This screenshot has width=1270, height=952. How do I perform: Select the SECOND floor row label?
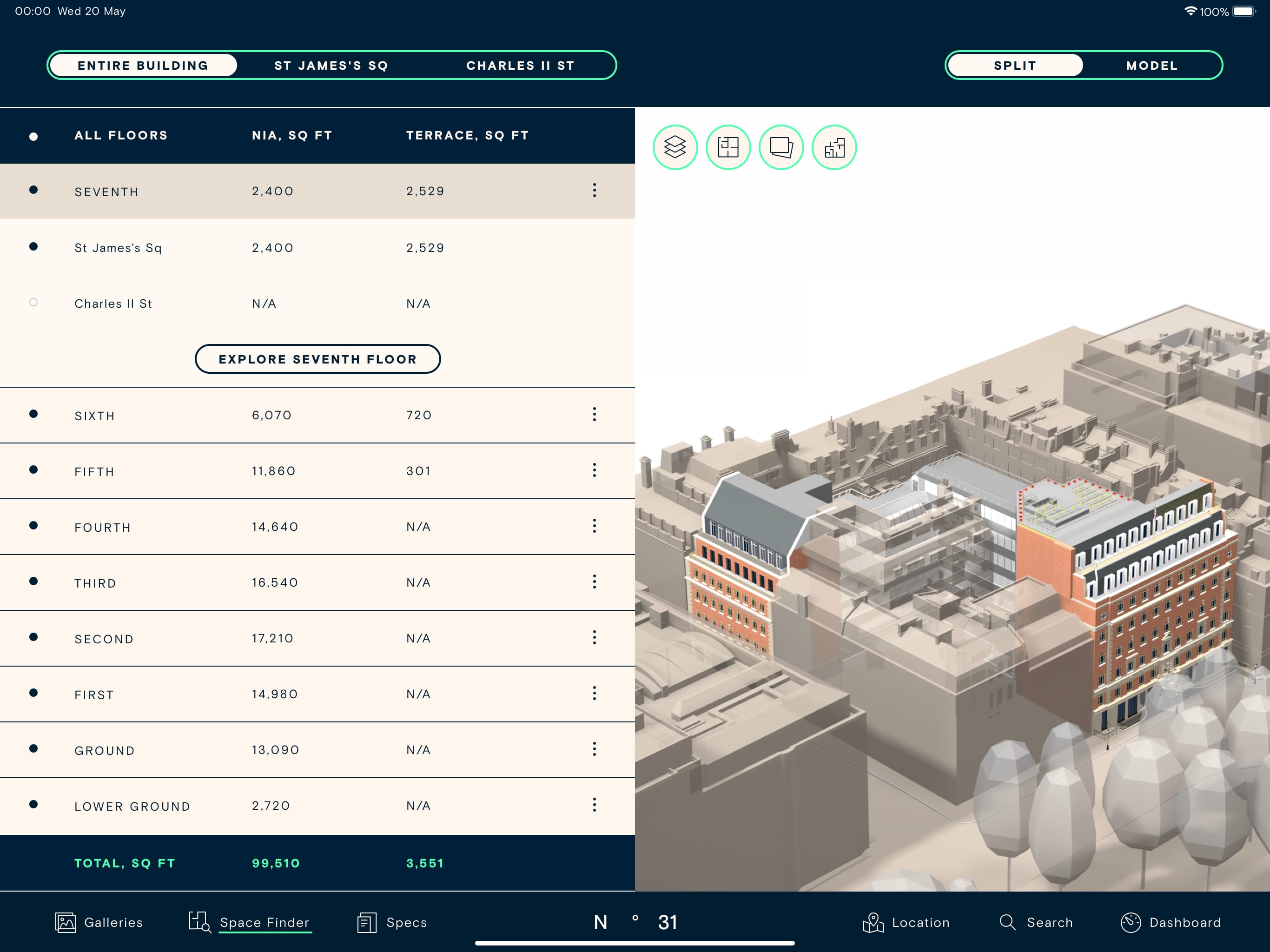[x=104, y=639]
